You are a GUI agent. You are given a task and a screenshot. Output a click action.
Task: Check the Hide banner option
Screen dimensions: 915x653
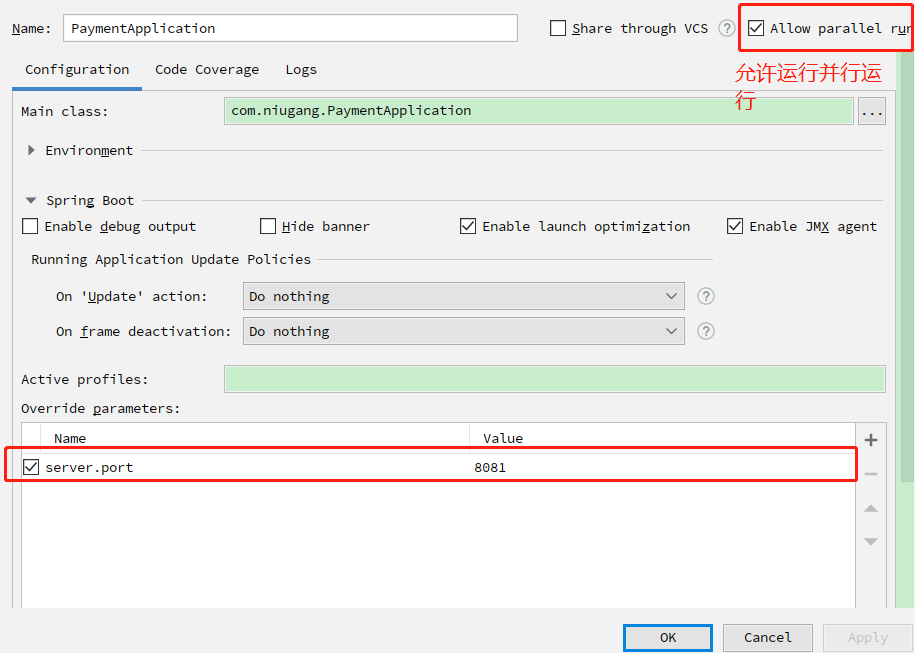pyautogui.click(x=268, y=226)
